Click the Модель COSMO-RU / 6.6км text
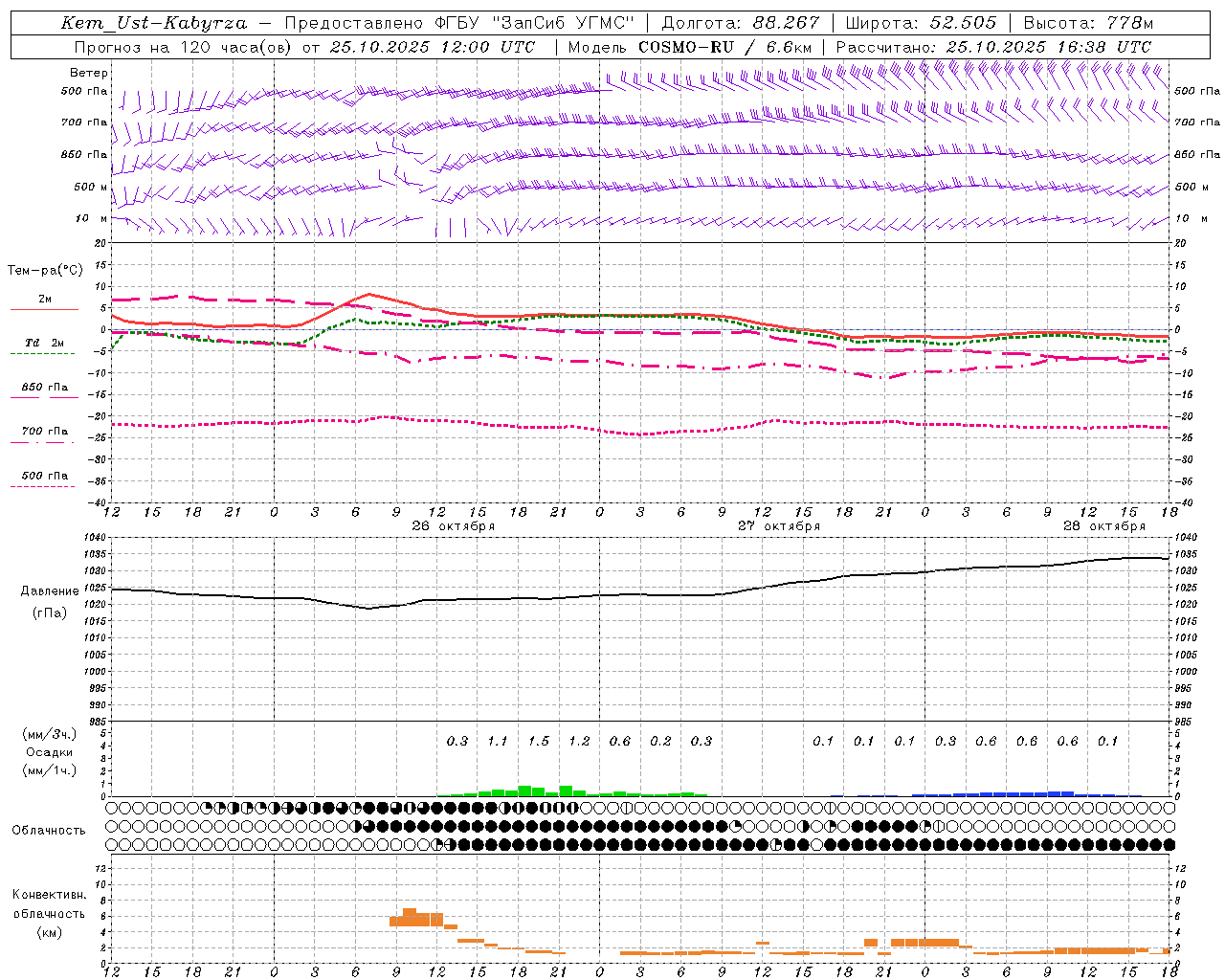1225x980 pixels. coord(690,47)
